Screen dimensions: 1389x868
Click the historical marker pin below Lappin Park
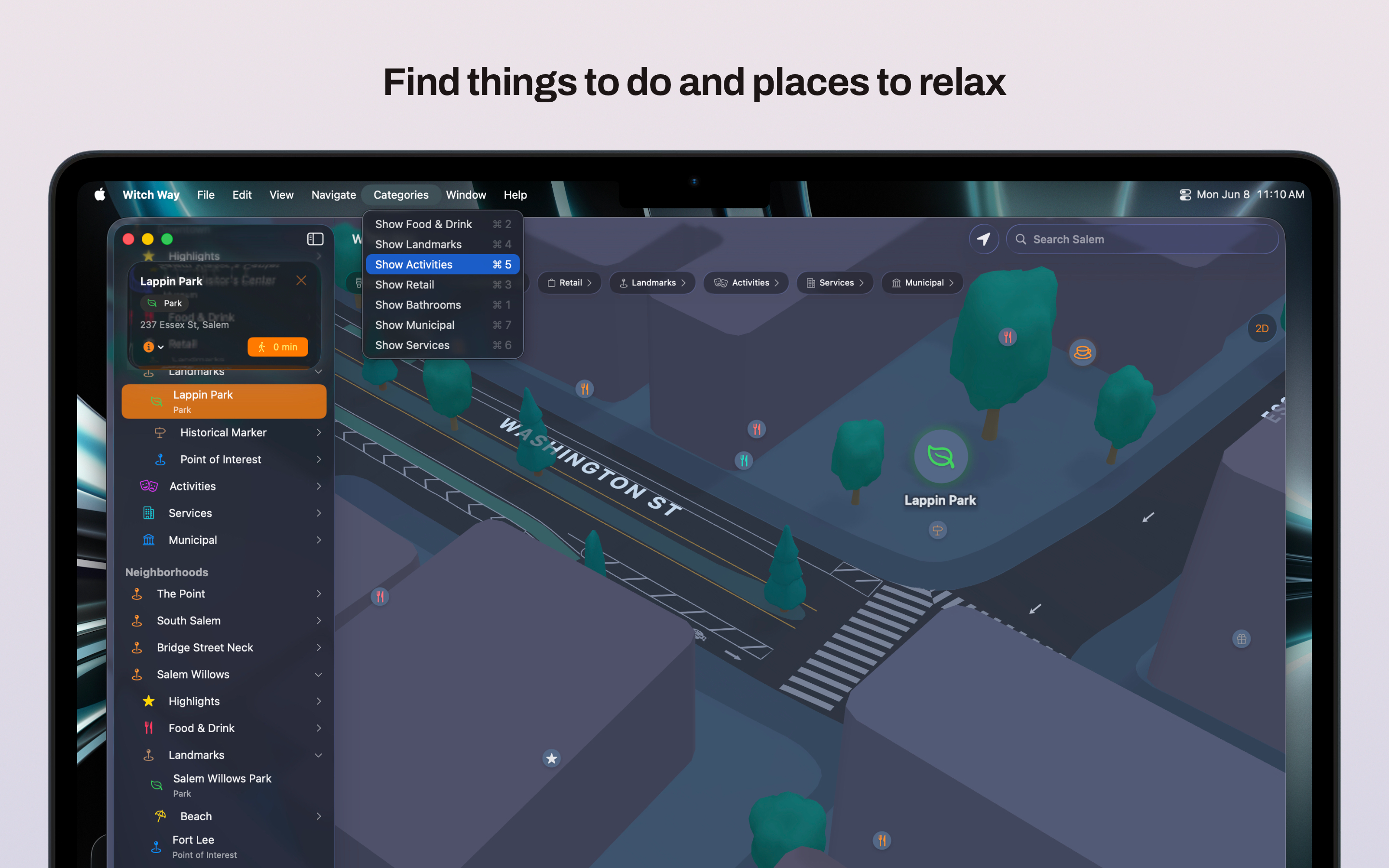click(x=937, y=530)
